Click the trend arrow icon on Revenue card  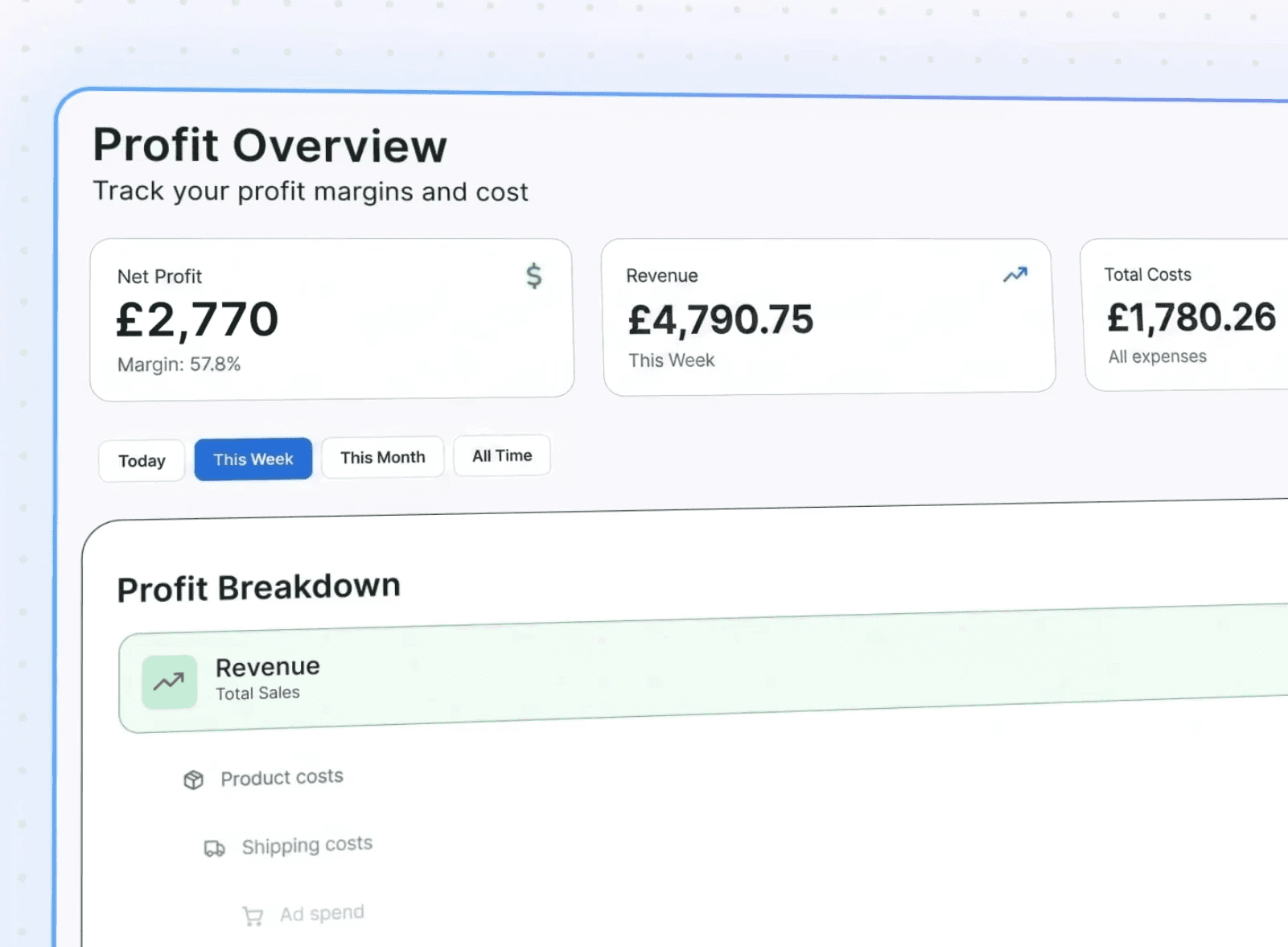tap(1014, 274)
